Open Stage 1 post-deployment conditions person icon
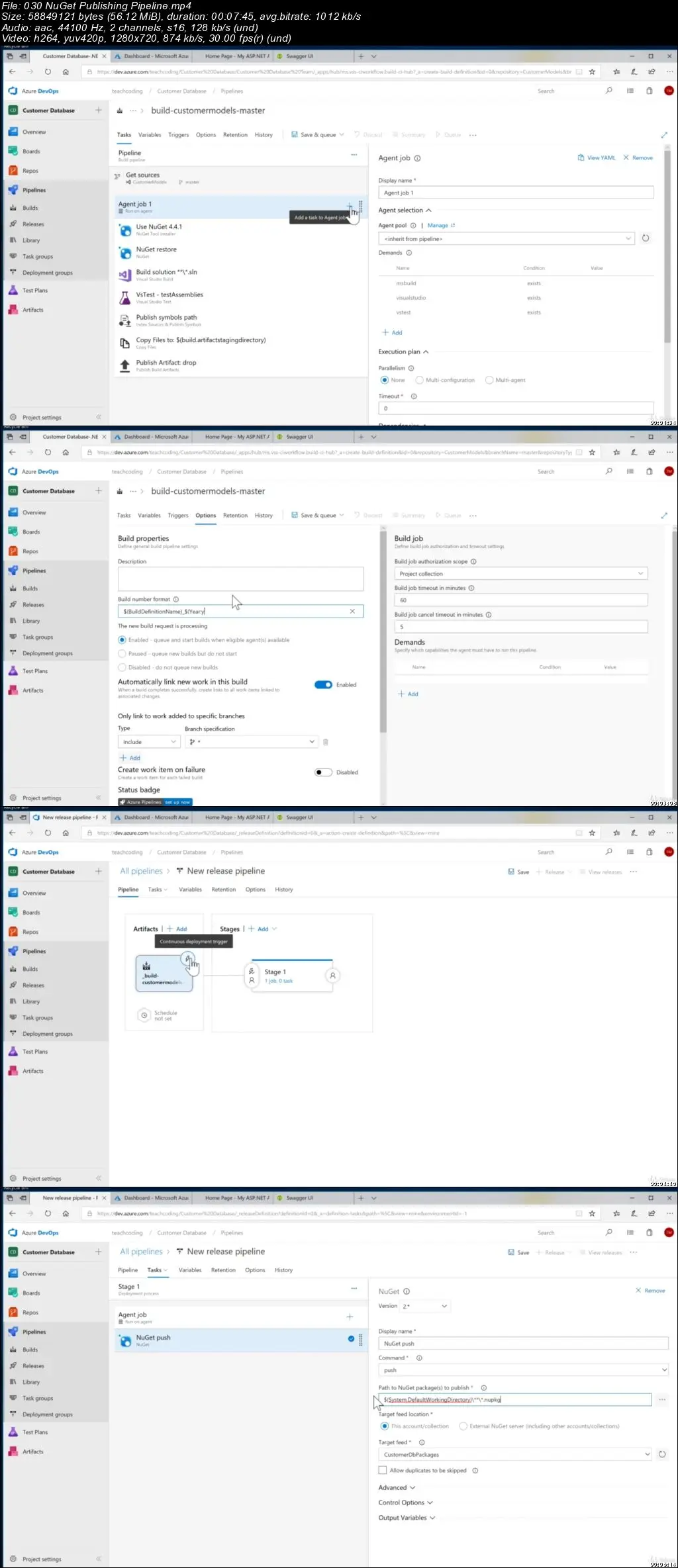This screenshot has width=678, height=1568. 332,975
